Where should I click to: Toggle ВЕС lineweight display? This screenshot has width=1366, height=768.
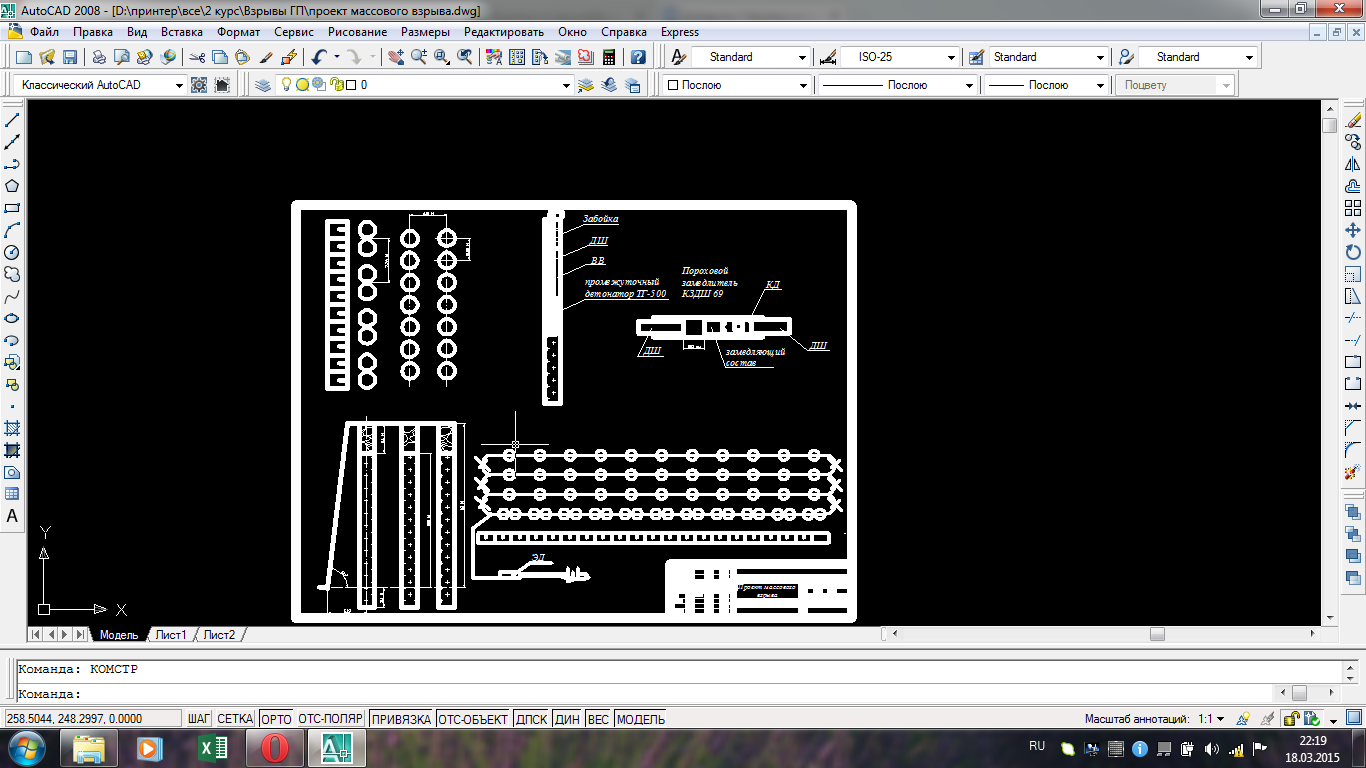598,719
